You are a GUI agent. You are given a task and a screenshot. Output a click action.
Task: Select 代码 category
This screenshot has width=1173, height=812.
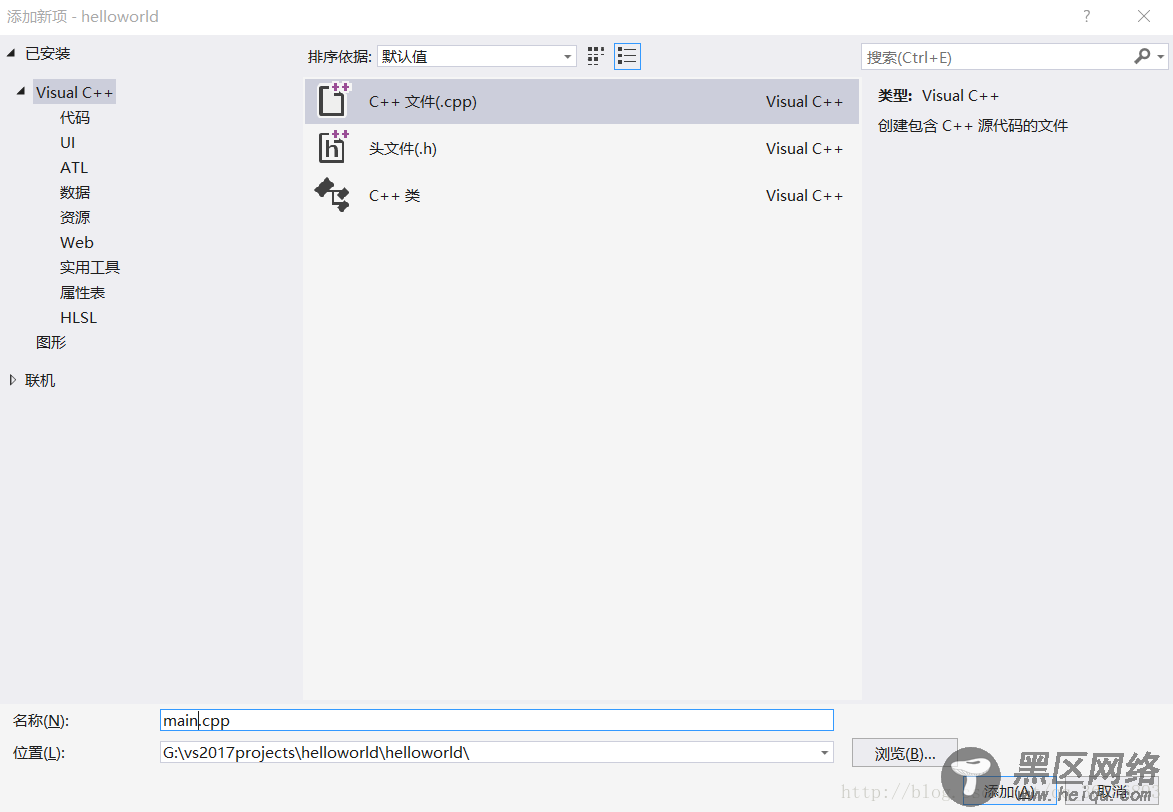(x=75, y=117)
